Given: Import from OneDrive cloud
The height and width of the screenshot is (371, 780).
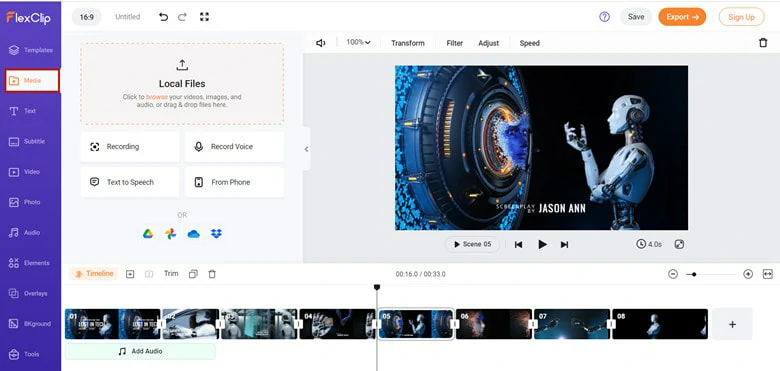Looking at the screenshot, I should 194,234.
